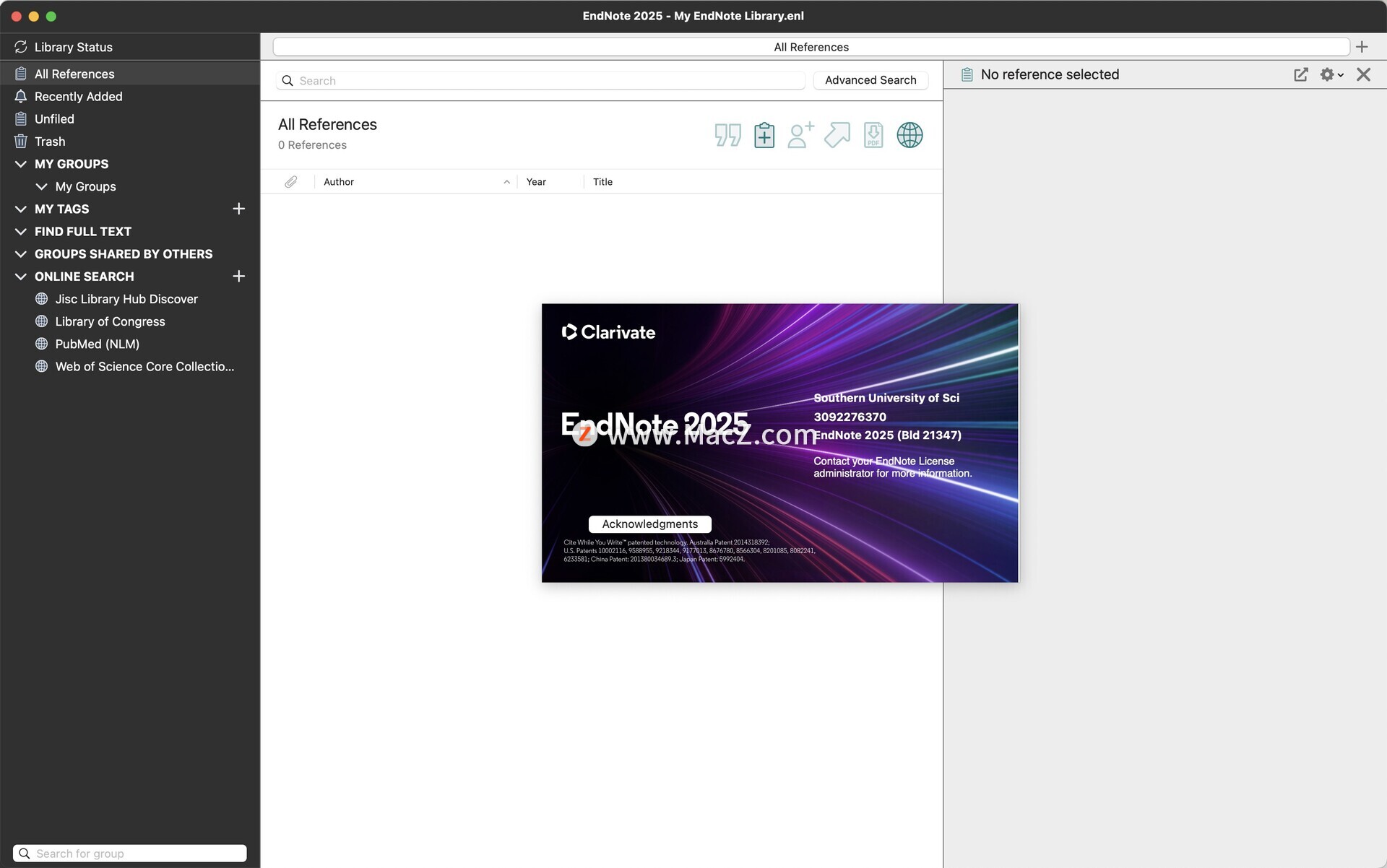Click the globe icon beside PubMed (NLM)

41,344
